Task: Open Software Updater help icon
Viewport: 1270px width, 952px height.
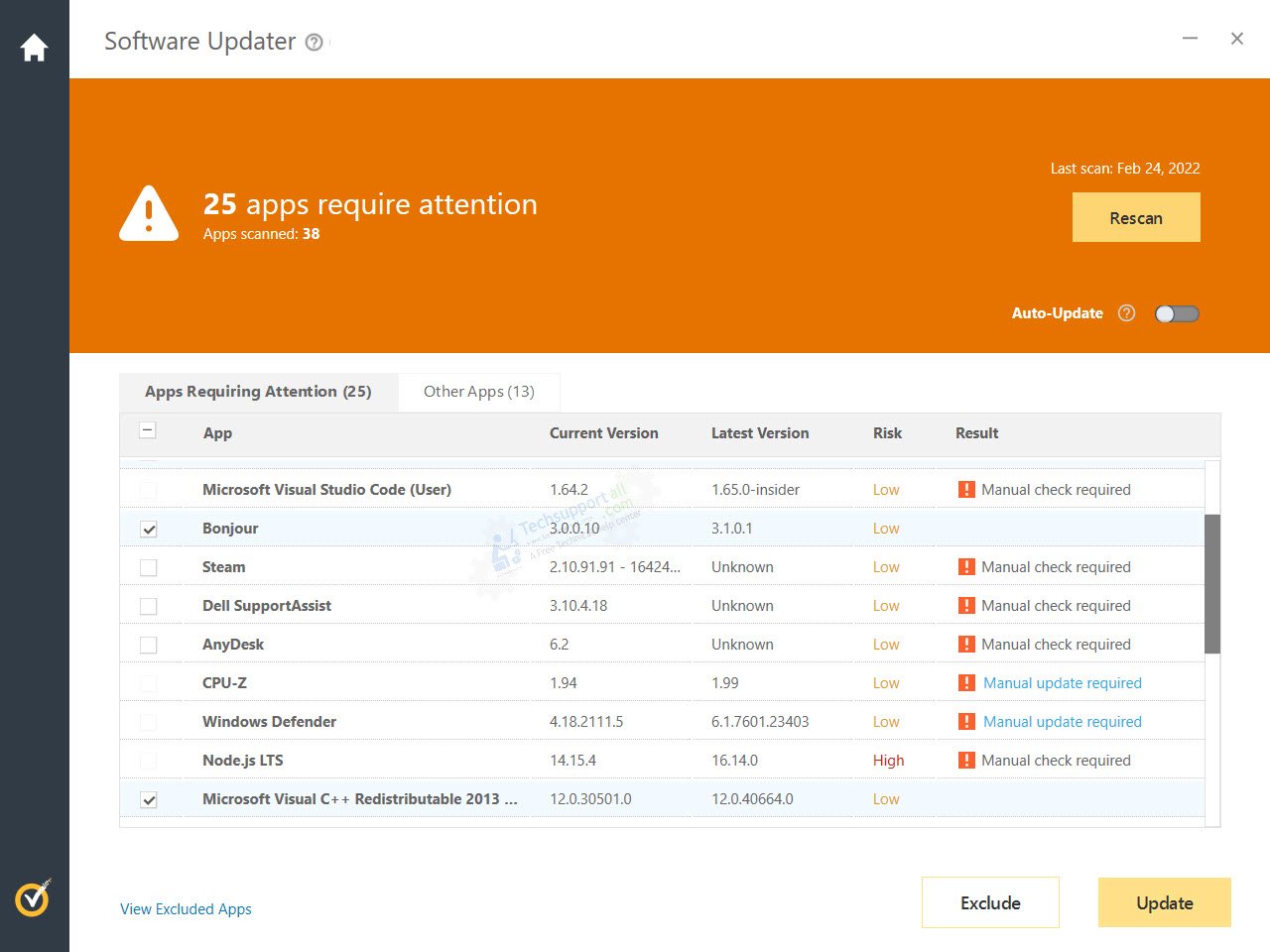Action: click(315, 42)
